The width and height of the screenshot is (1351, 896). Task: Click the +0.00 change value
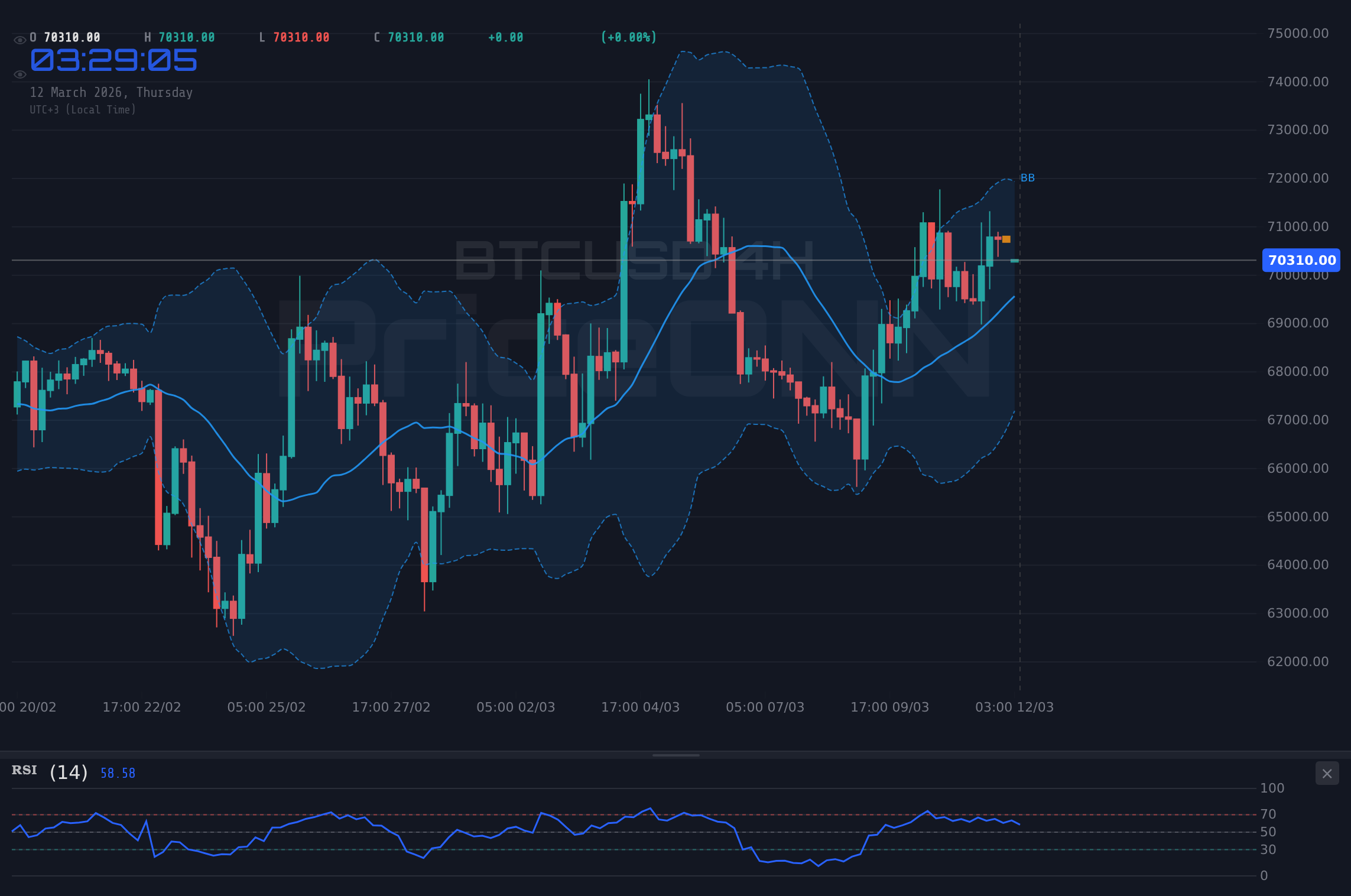coord(506,38)
